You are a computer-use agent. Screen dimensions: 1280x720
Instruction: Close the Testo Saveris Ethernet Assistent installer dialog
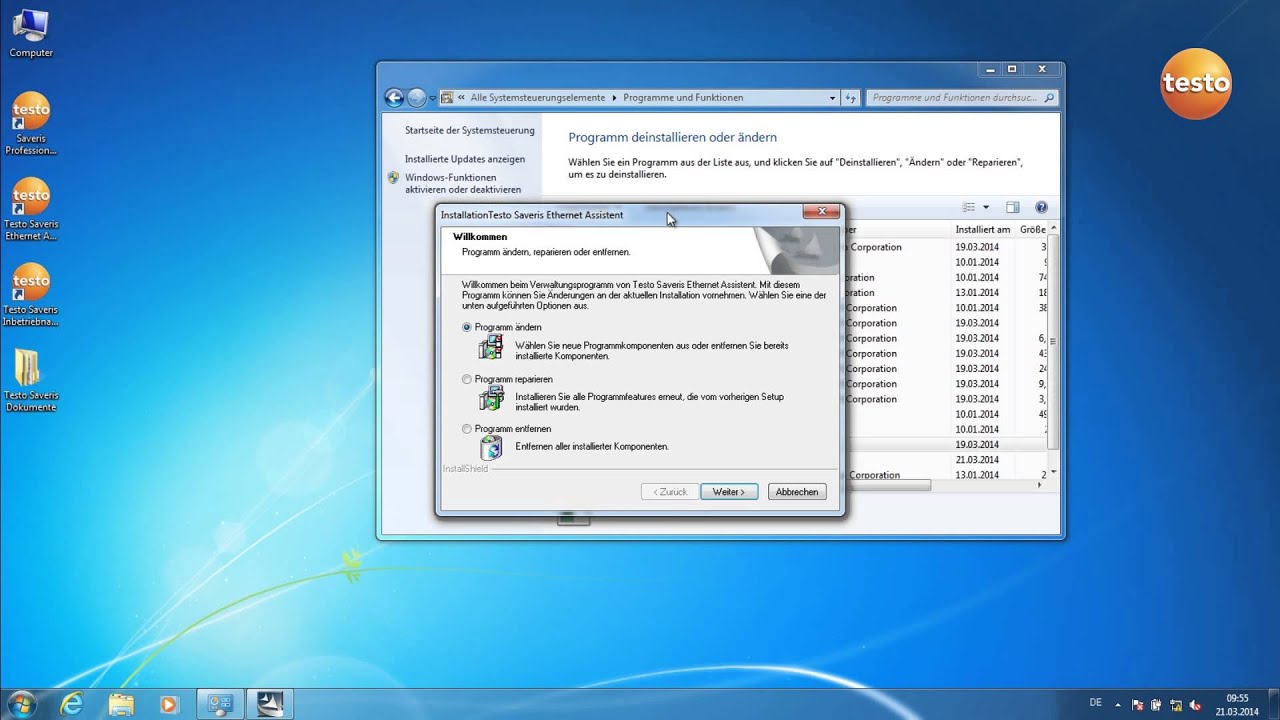click(x=821, y=211)
